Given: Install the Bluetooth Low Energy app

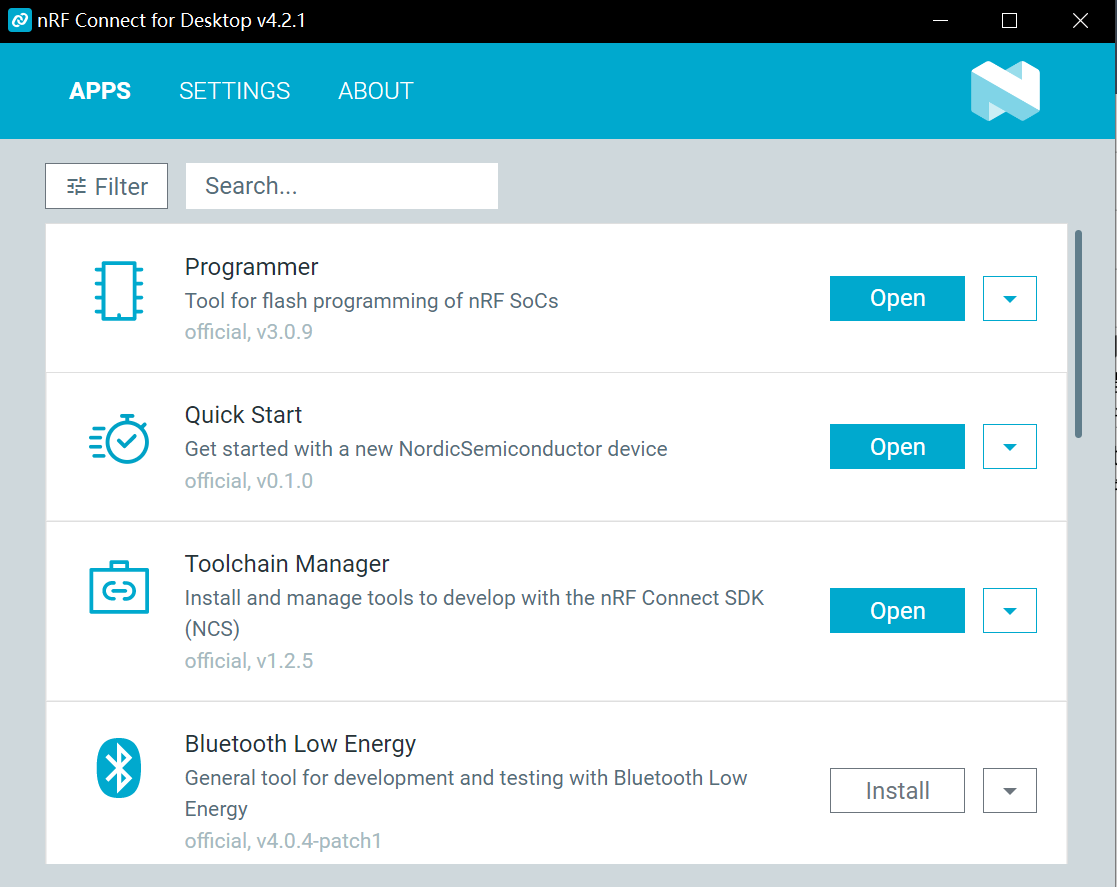Looking at the screenshot, I should pos(897,791).
